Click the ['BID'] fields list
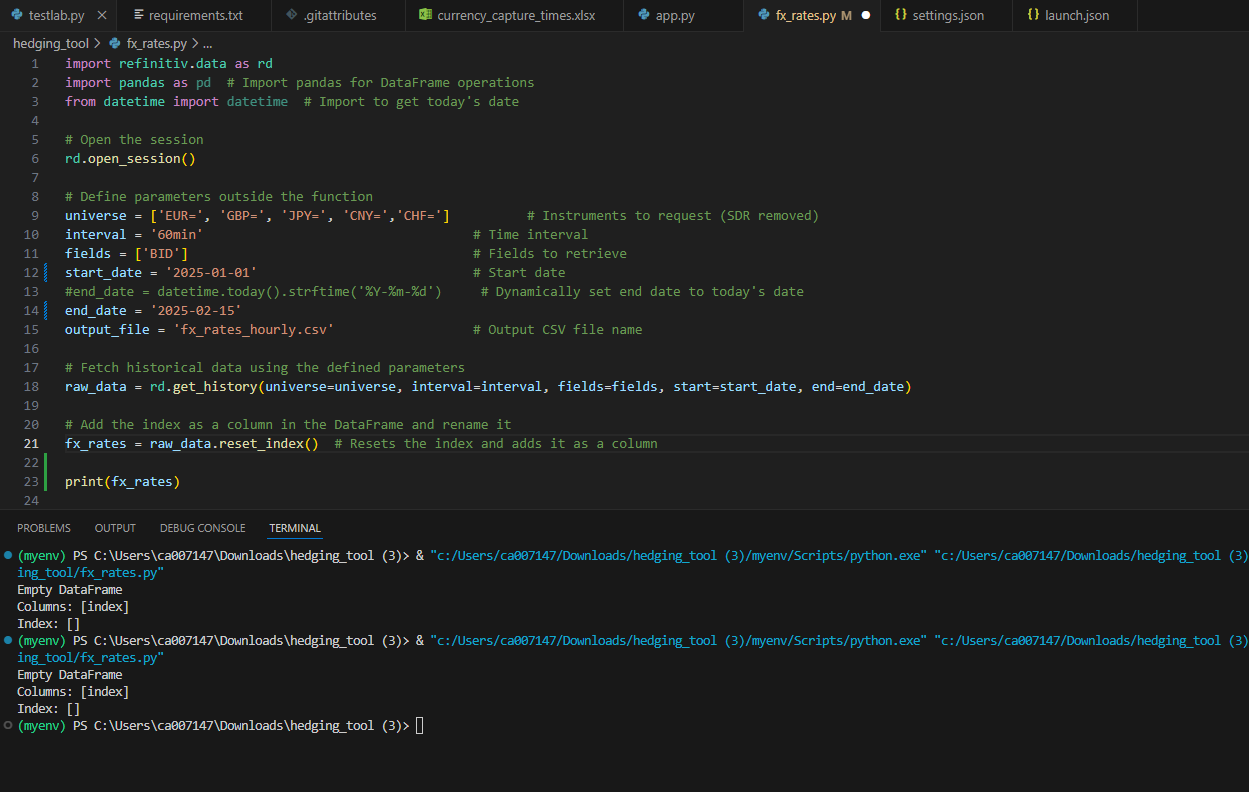1249x792 pixels. click(x=161, y=254)
